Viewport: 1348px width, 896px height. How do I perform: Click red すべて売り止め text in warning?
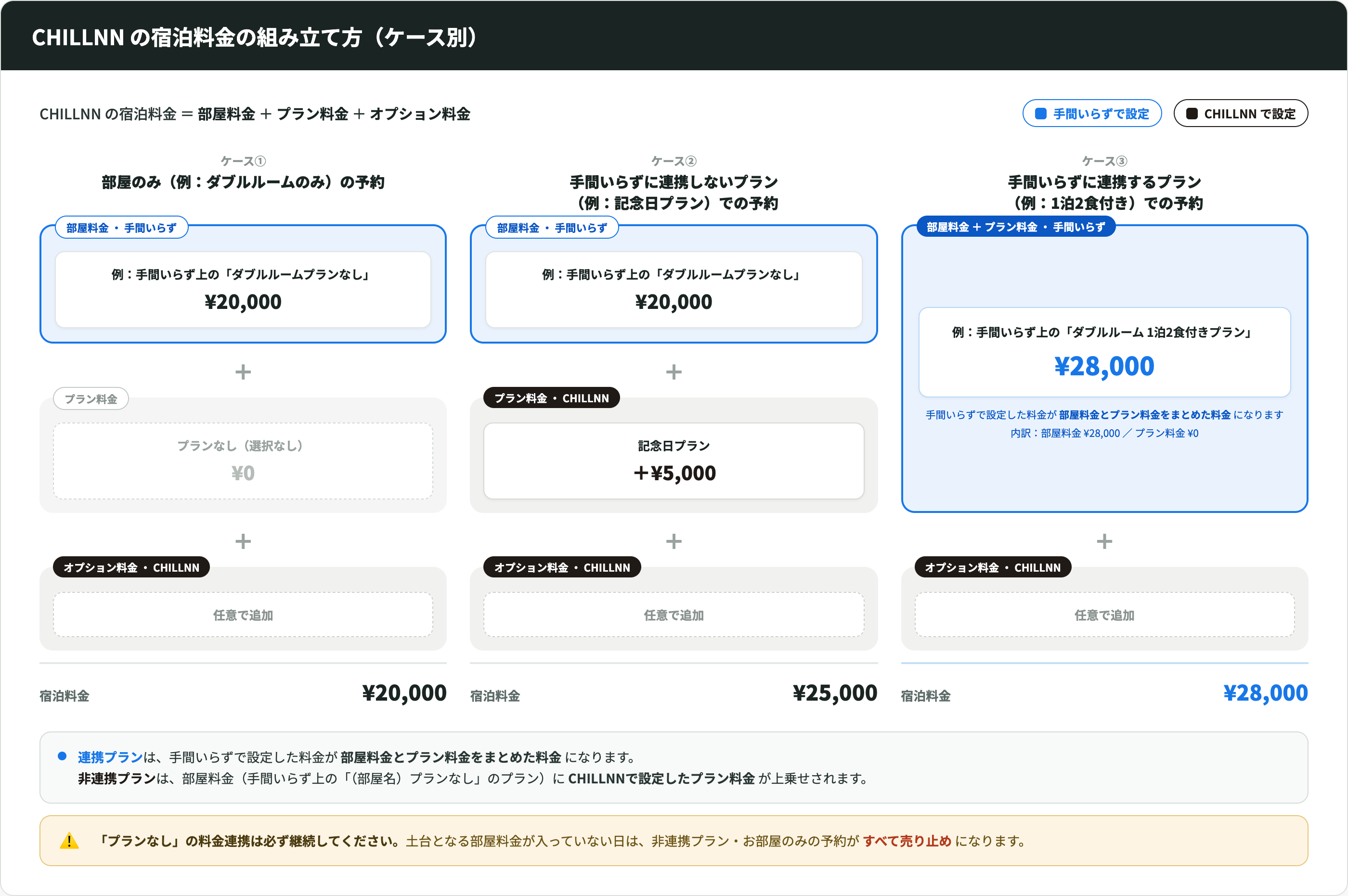point(907,841)
